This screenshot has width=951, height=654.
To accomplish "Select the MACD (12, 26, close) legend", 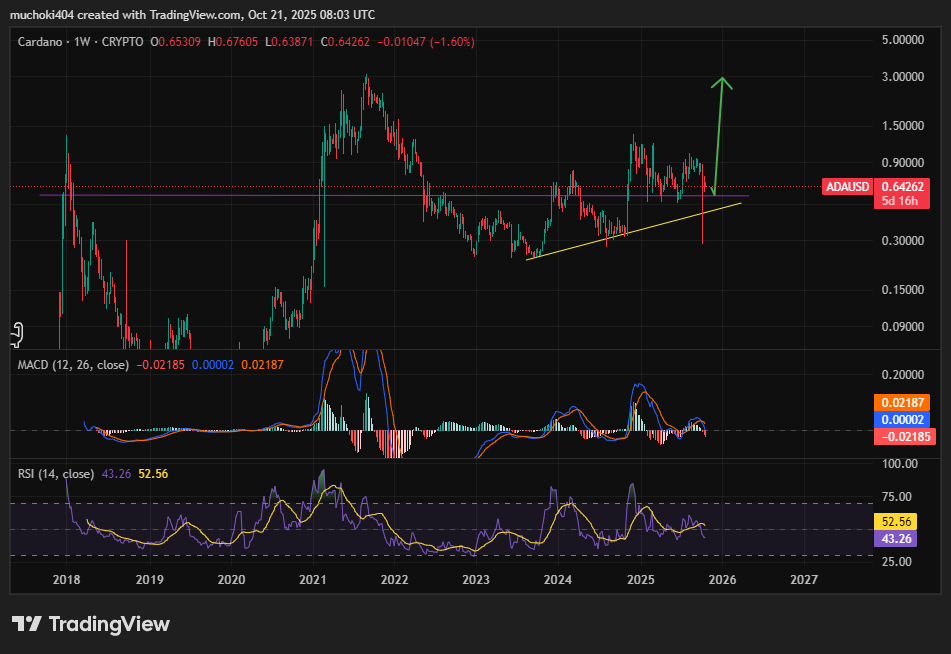I will tap(73, 365).
